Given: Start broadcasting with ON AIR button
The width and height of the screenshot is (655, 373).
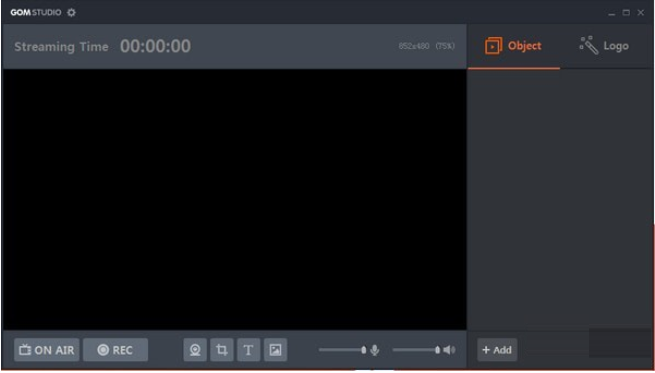Looking at the screenshot, I should click(x=47, y=350).
